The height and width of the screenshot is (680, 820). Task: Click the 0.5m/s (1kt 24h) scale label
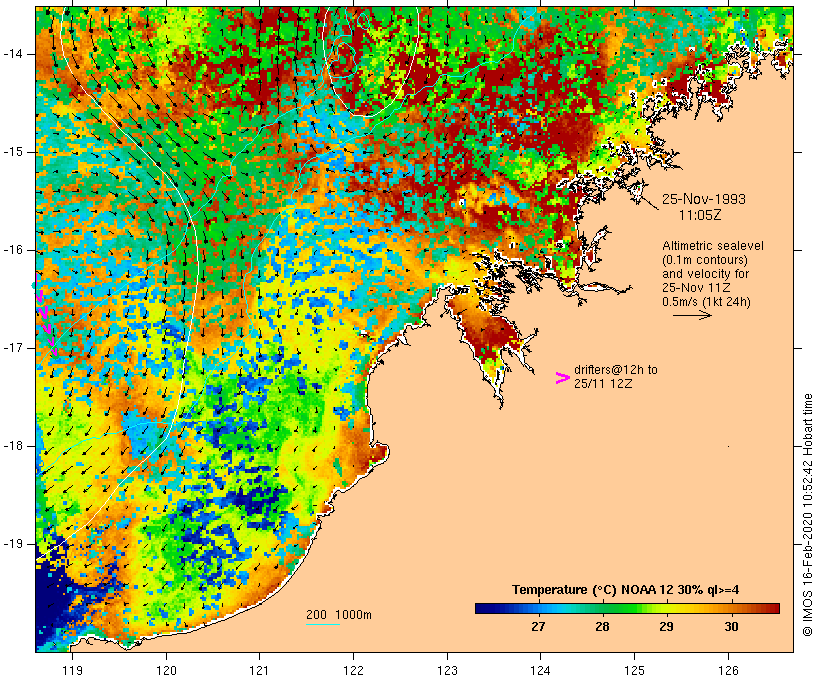(x=706, y=301)
